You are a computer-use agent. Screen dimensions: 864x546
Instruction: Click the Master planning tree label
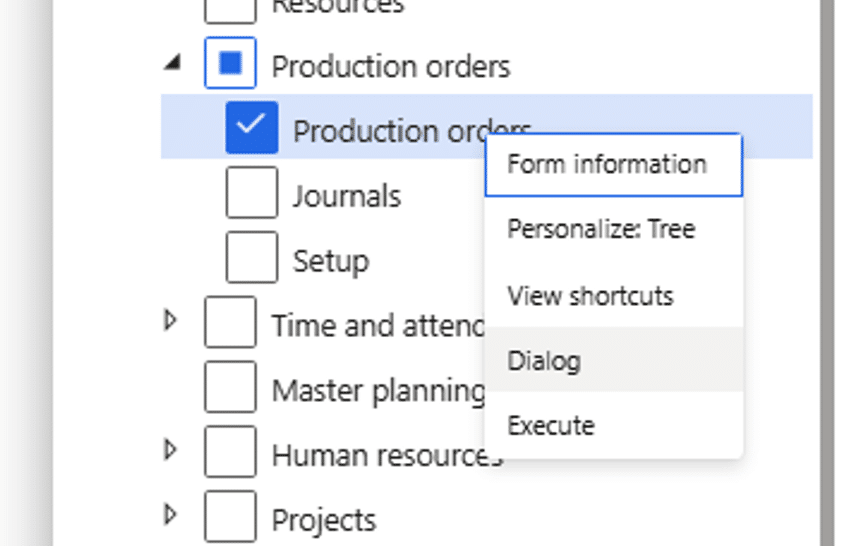(x=376, y=390)
